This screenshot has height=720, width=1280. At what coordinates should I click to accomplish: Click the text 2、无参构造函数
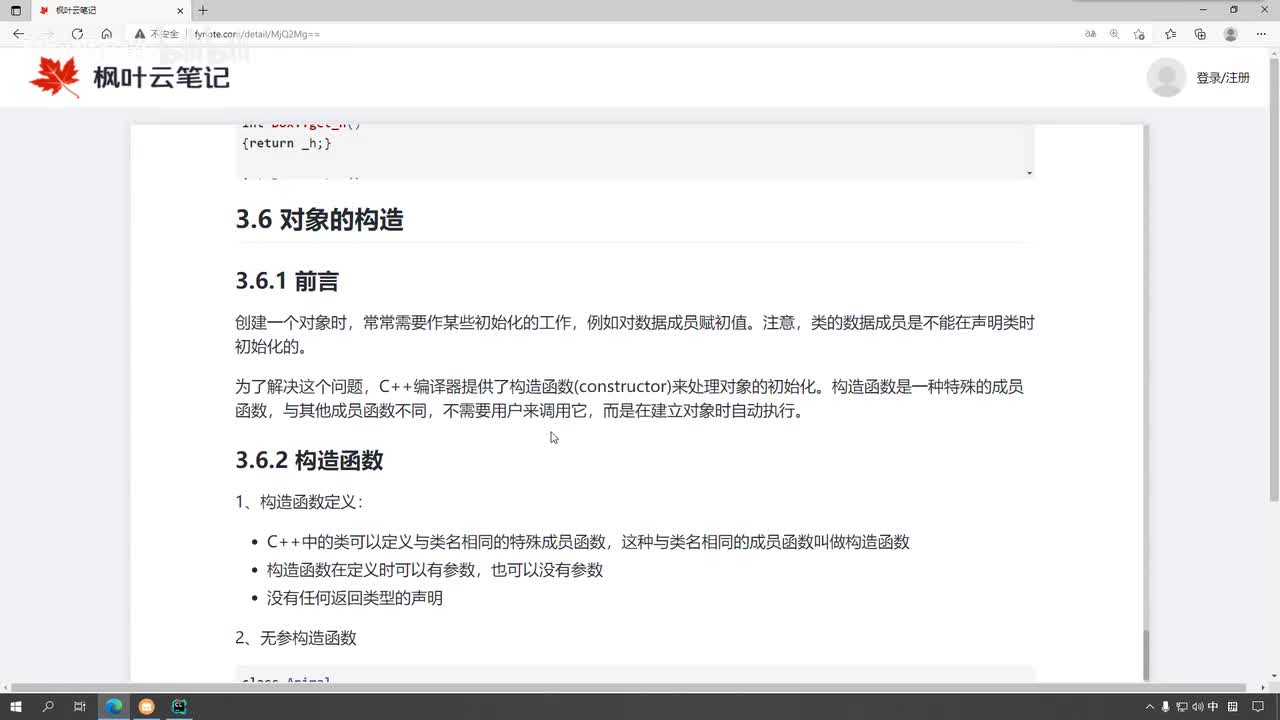pyautogui.click(x=296, y=638)
